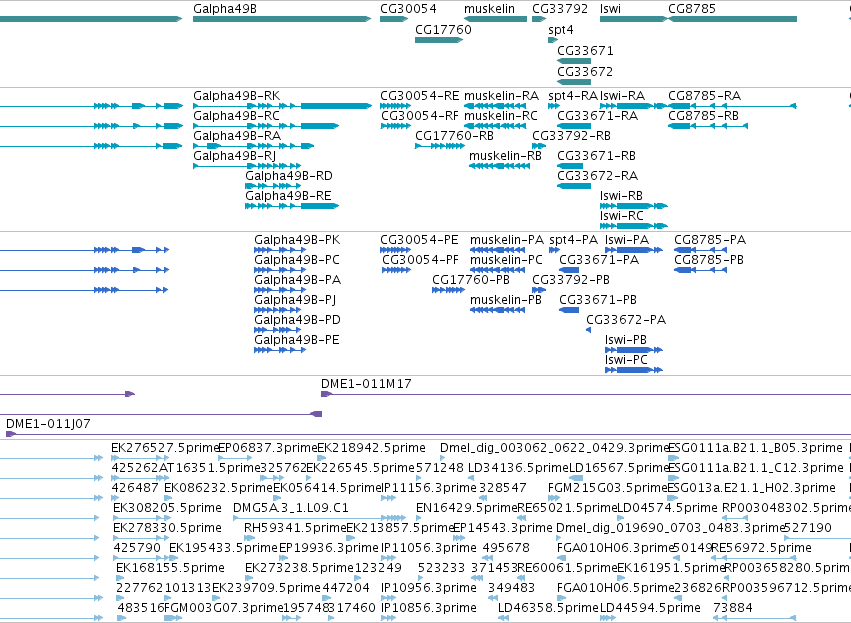Image resolution: width=851 pixels, height=623 pixels.
Task: Click the muskelin-PA protein label
Action: 507,240
